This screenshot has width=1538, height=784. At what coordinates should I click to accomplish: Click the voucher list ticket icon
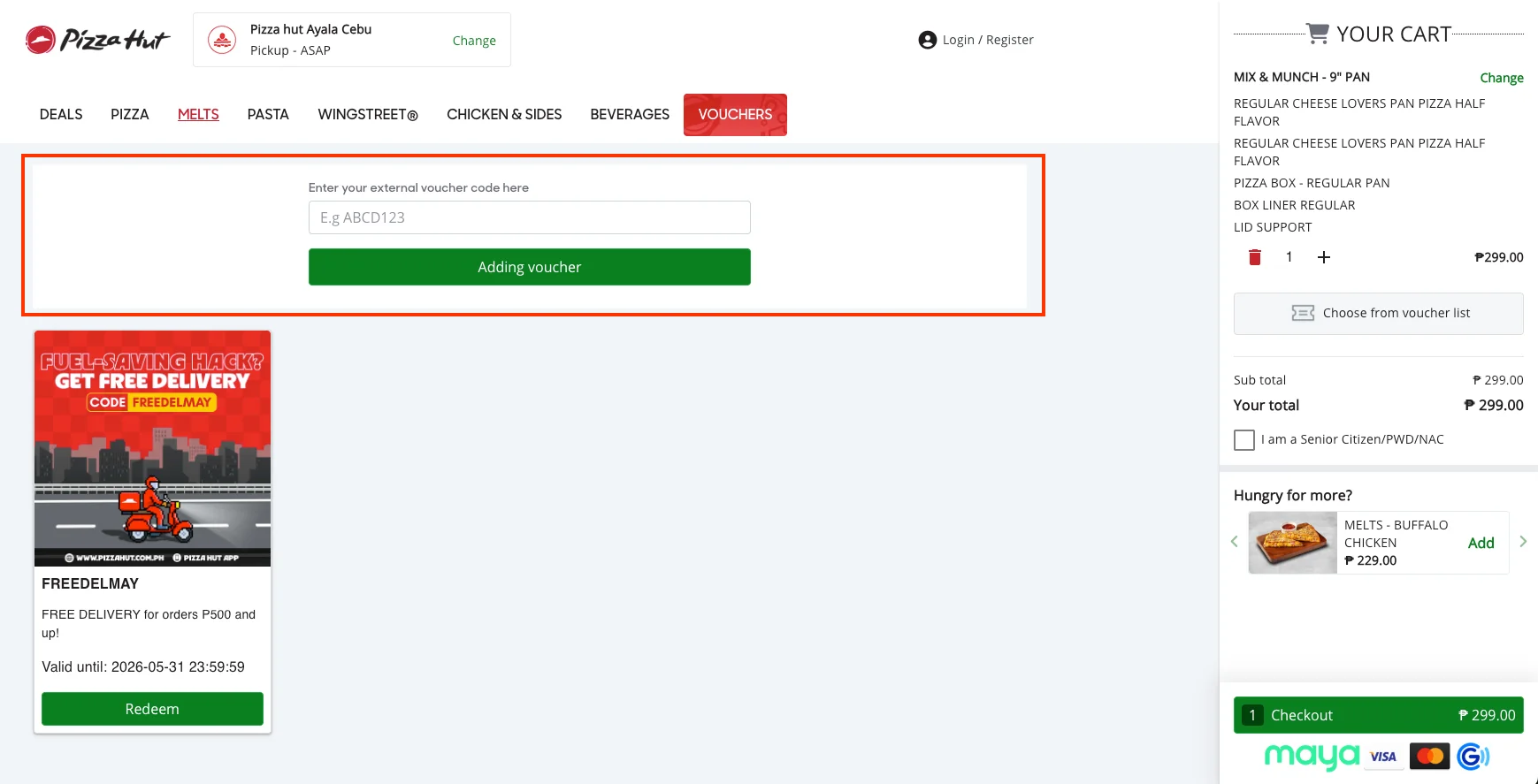point(1303,314)
